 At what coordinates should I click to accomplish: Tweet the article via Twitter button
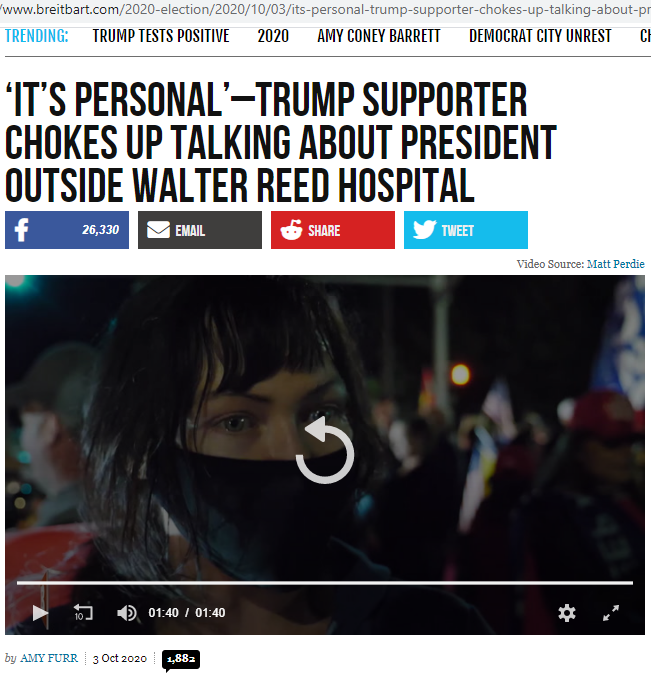click(466, 230)
